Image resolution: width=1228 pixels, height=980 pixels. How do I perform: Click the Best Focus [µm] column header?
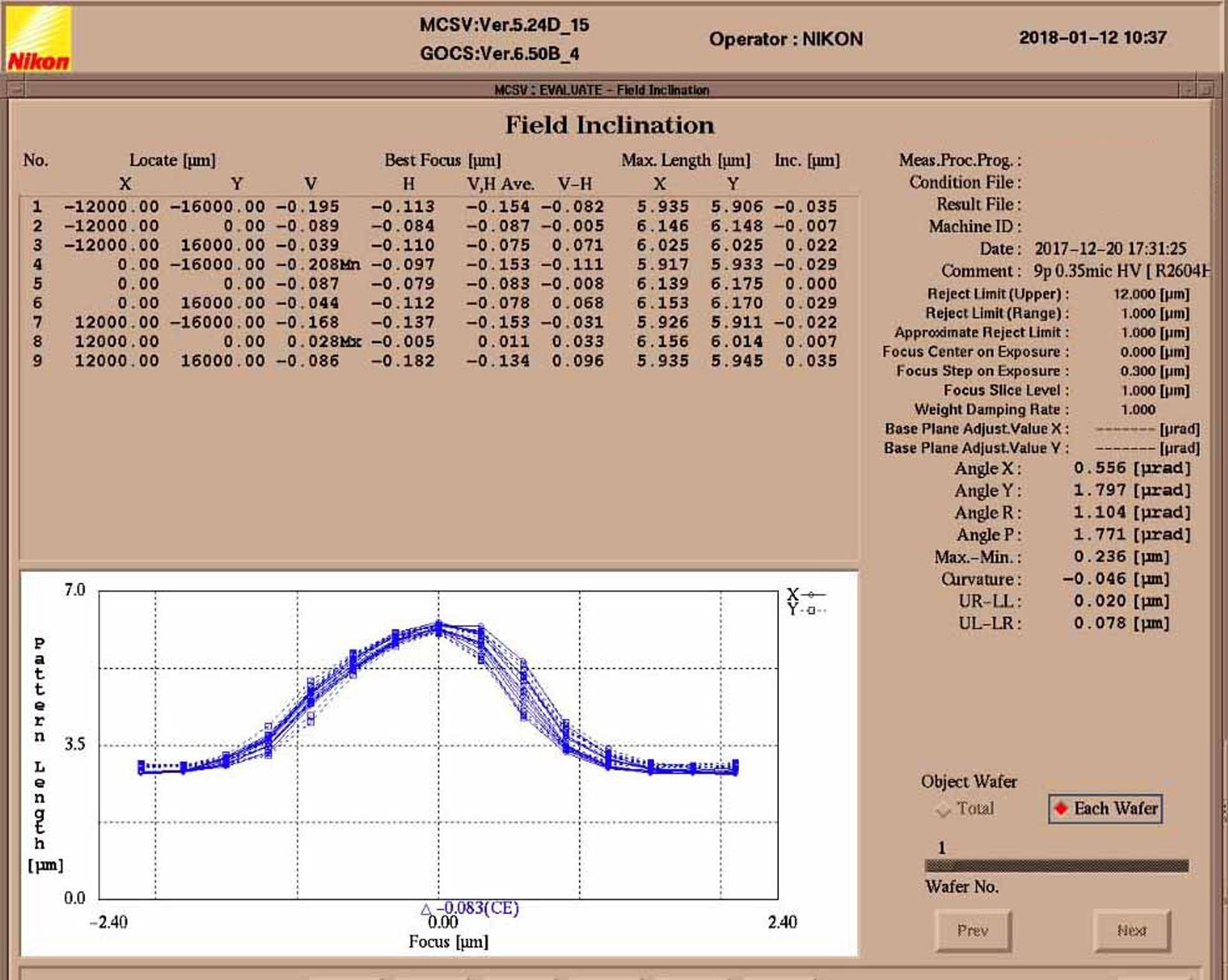coord(443,160)
